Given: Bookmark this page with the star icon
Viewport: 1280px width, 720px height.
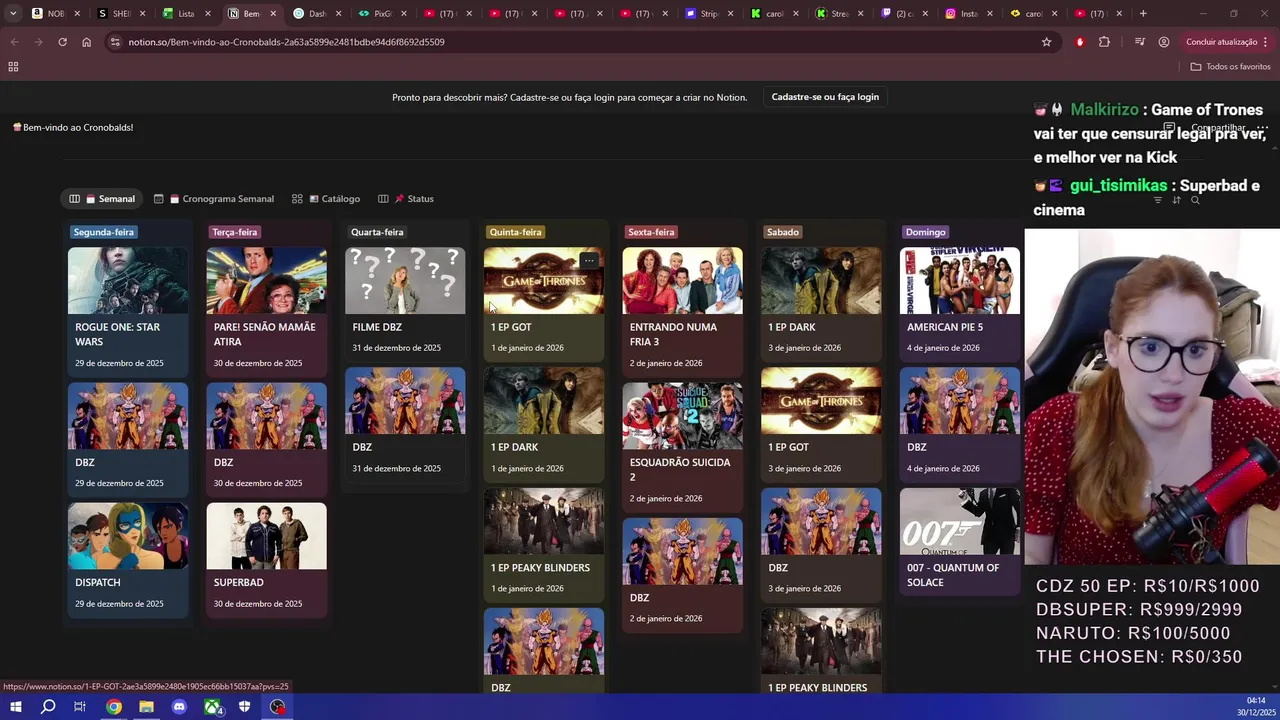Looking at the screenshot, I should [x=1046, y=42].
